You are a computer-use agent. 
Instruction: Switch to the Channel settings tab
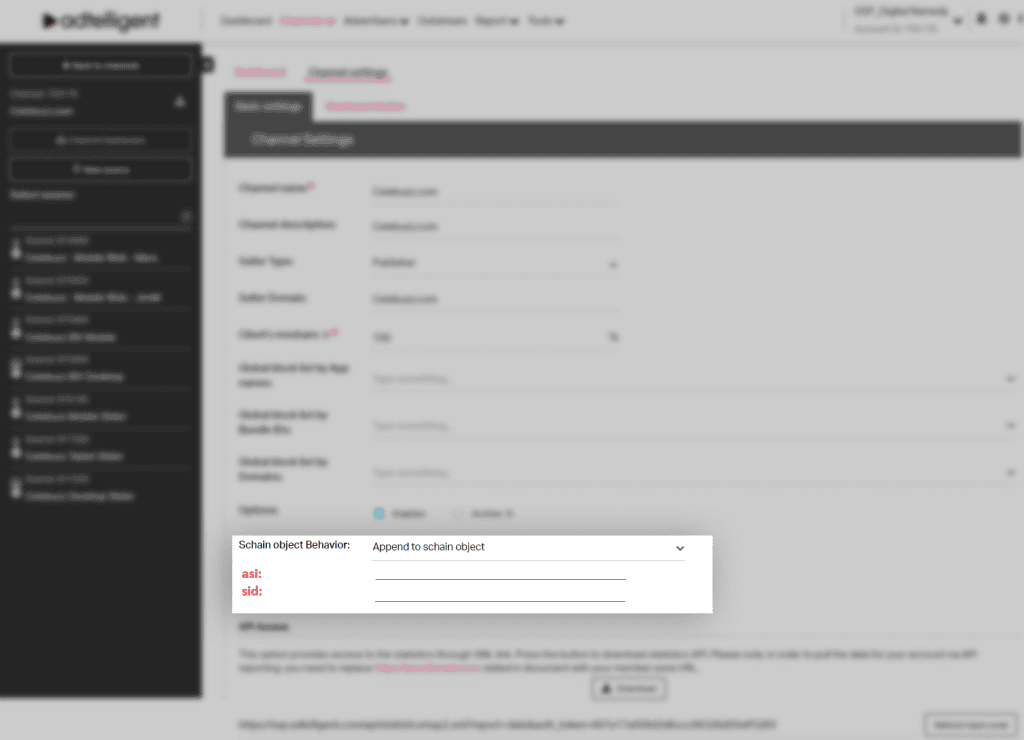click(347, 72)
